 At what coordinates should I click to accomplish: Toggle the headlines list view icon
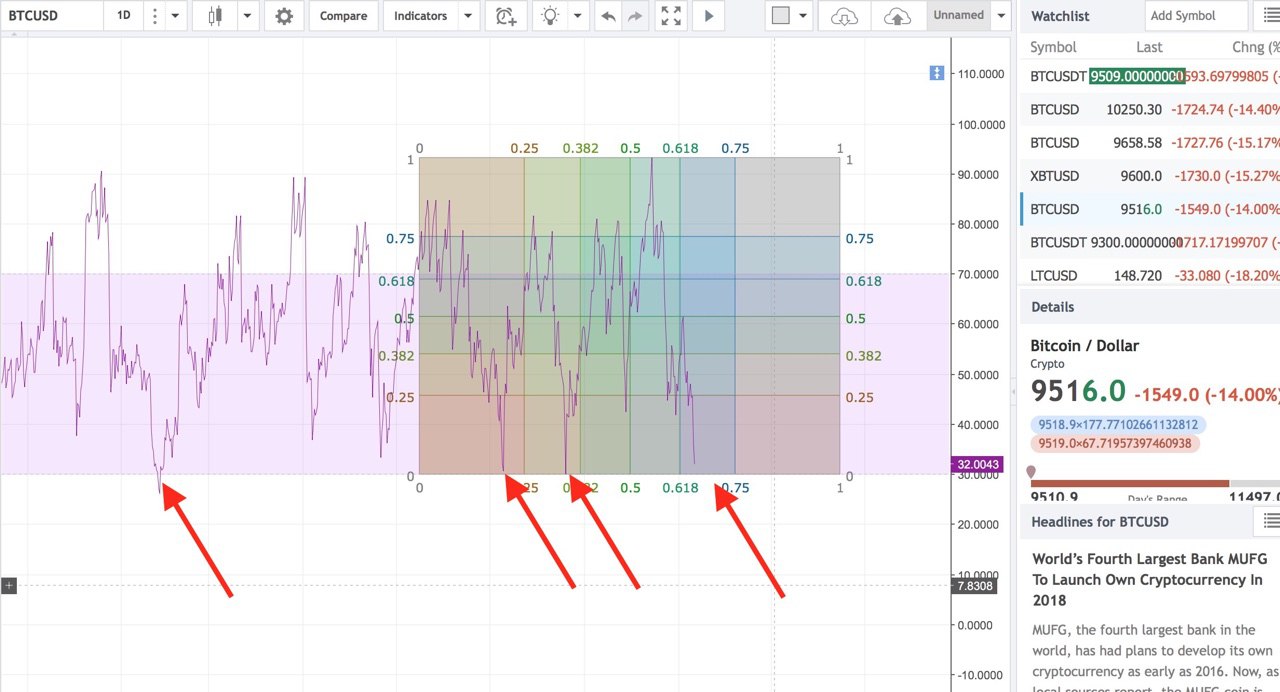(x=1270, y=521)
